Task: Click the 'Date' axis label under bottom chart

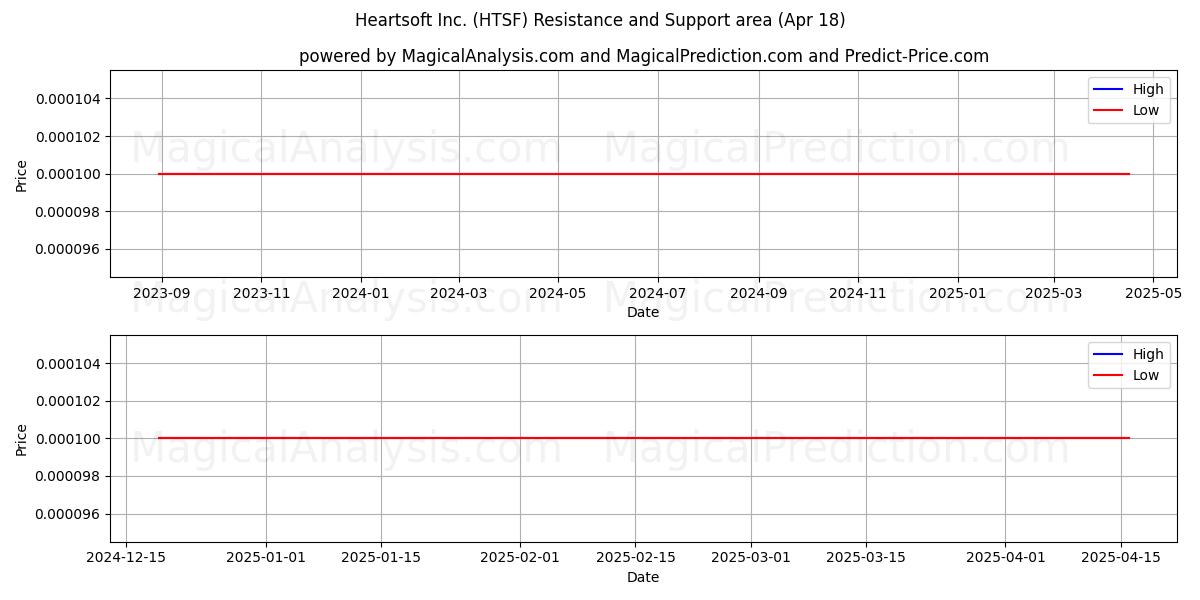Action: tap(643, 577)
